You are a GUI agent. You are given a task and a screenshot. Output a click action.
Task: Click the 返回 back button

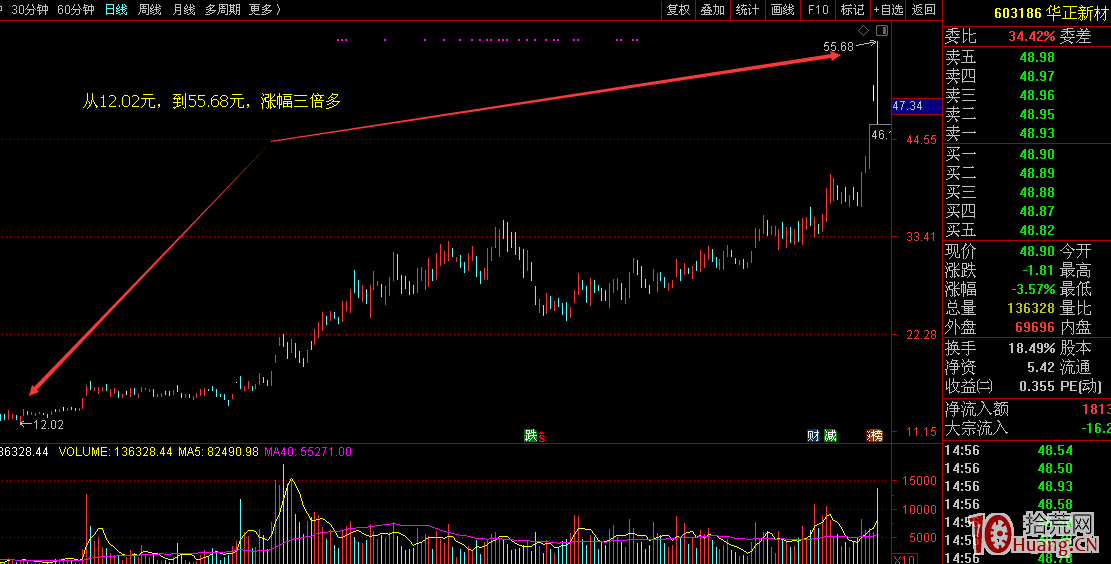pos(923,9)
